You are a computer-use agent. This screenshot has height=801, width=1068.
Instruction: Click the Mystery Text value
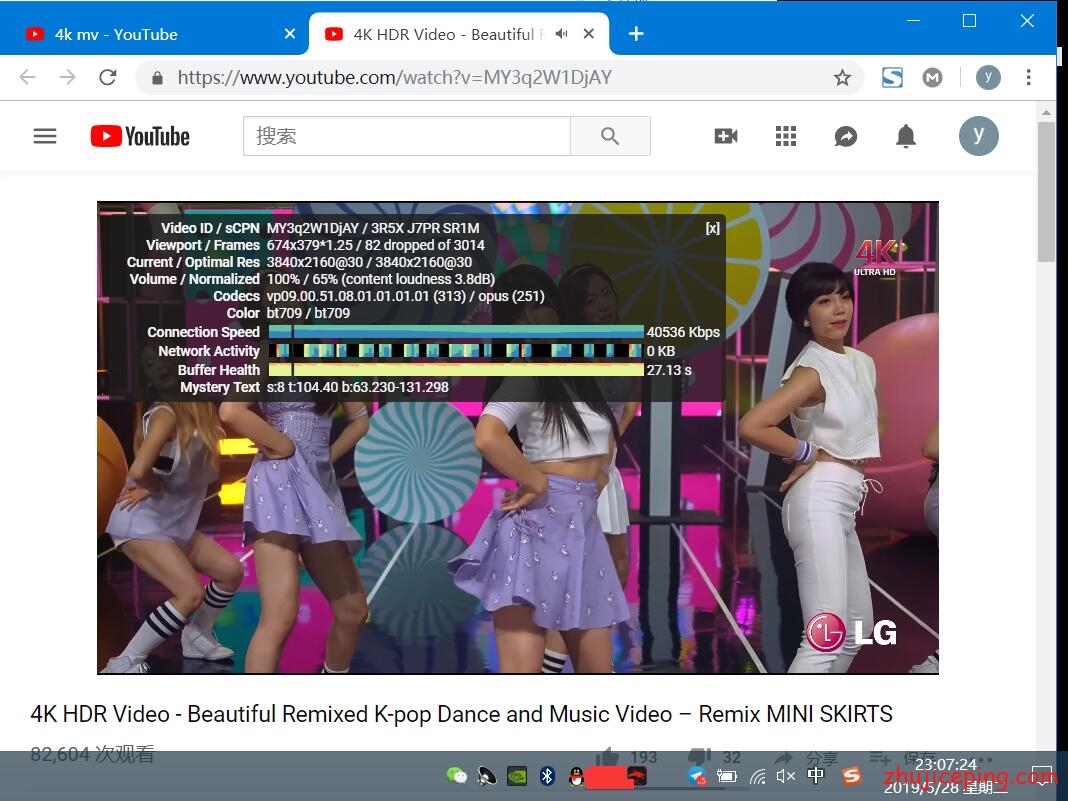(358, 387)
